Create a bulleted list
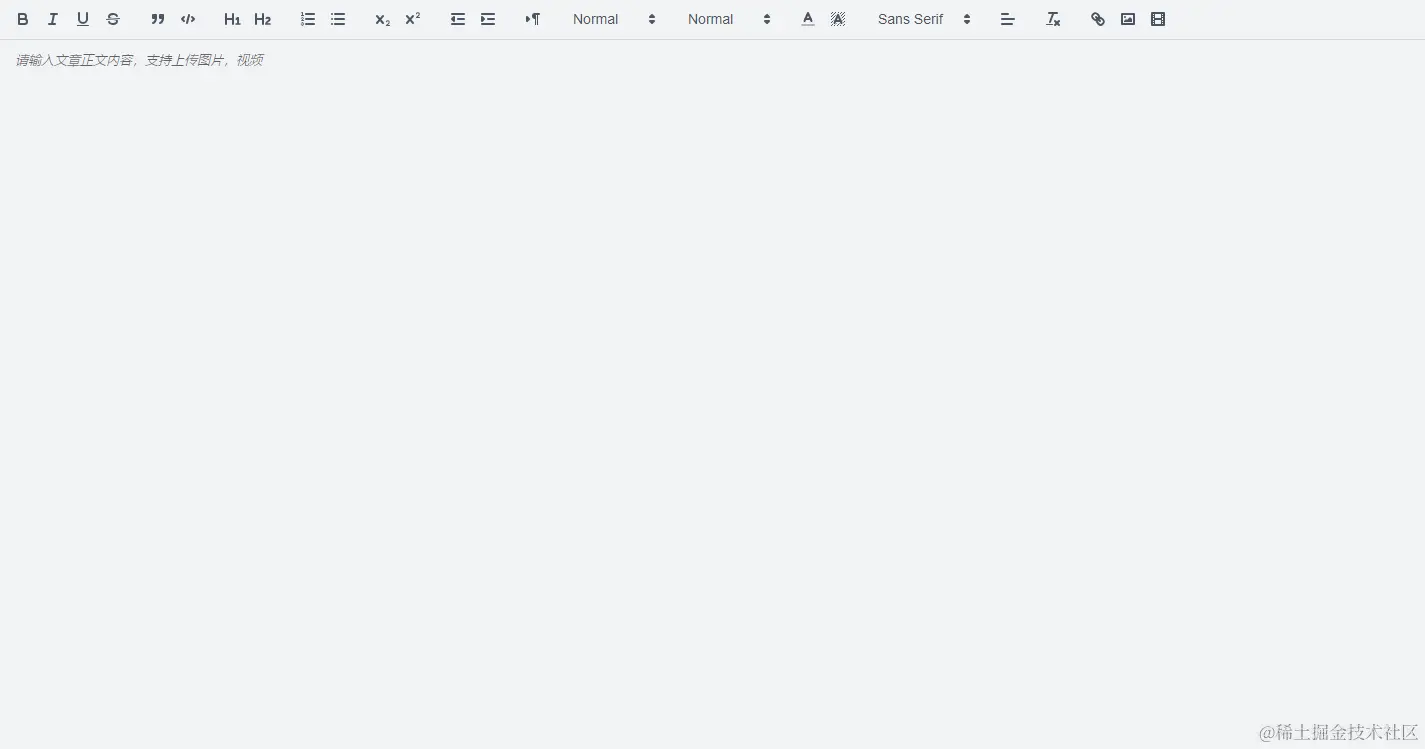 point(338,19)
